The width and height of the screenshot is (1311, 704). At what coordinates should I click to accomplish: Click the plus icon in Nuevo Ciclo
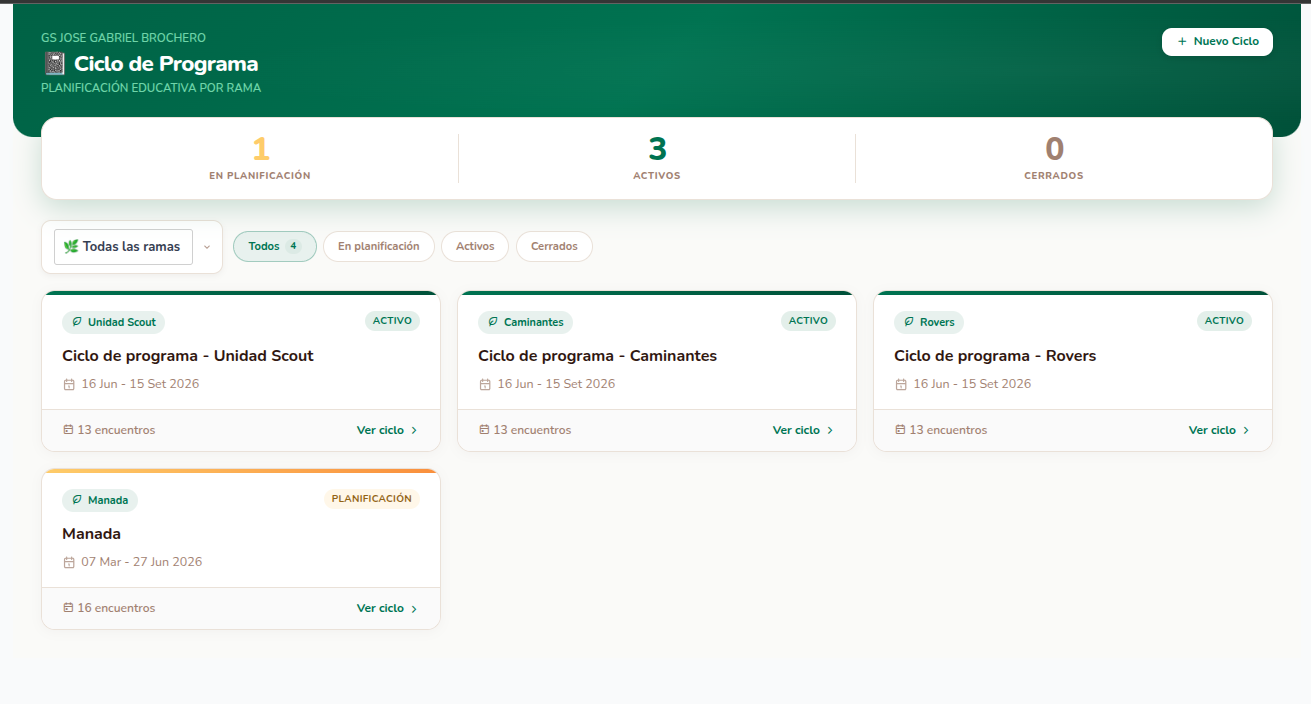1182,42
